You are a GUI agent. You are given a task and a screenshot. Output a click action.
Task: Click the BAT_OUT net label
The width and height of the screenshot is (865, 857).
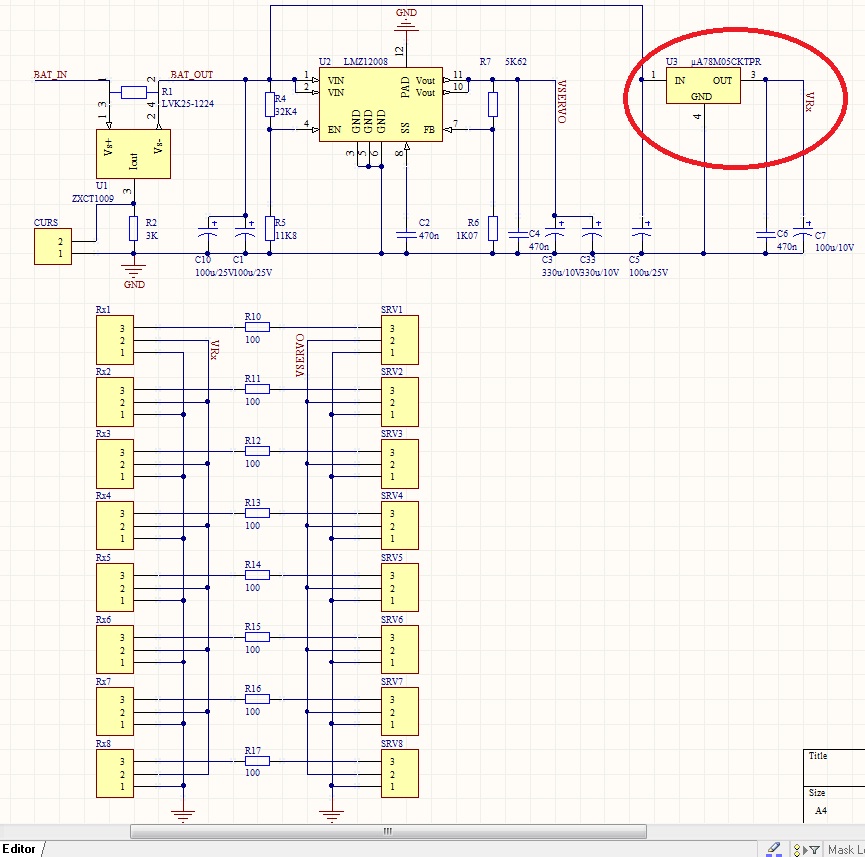pyautogui.click(x=191, y=75)
